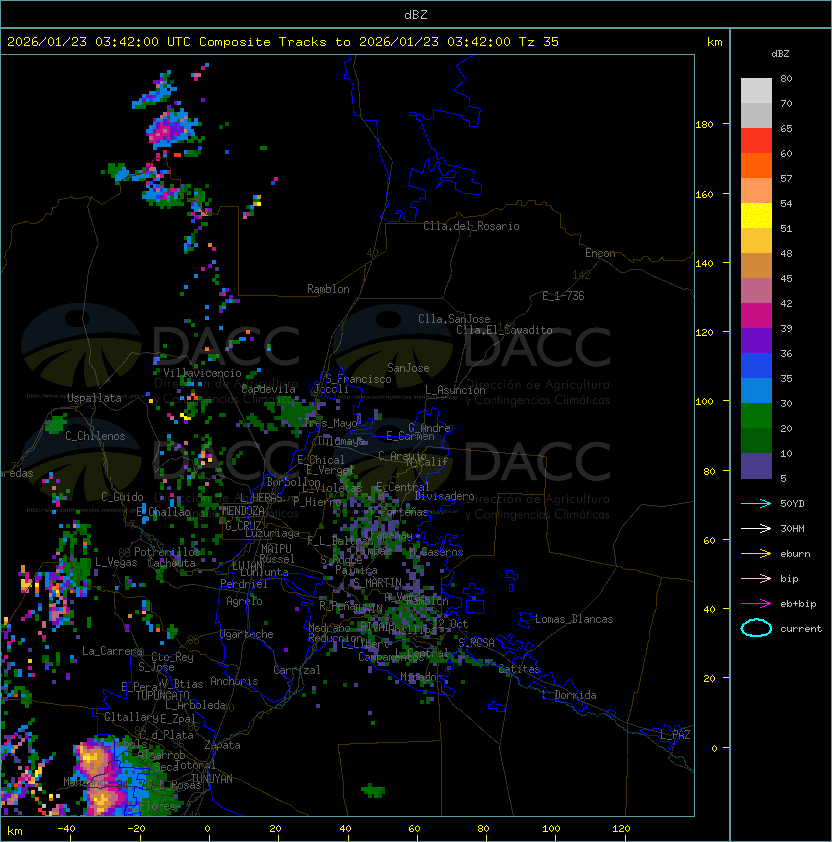Click the 'E_1-736' map label
Image resolution: width=832 pixels, height=842 pixels.
(563, 296)
